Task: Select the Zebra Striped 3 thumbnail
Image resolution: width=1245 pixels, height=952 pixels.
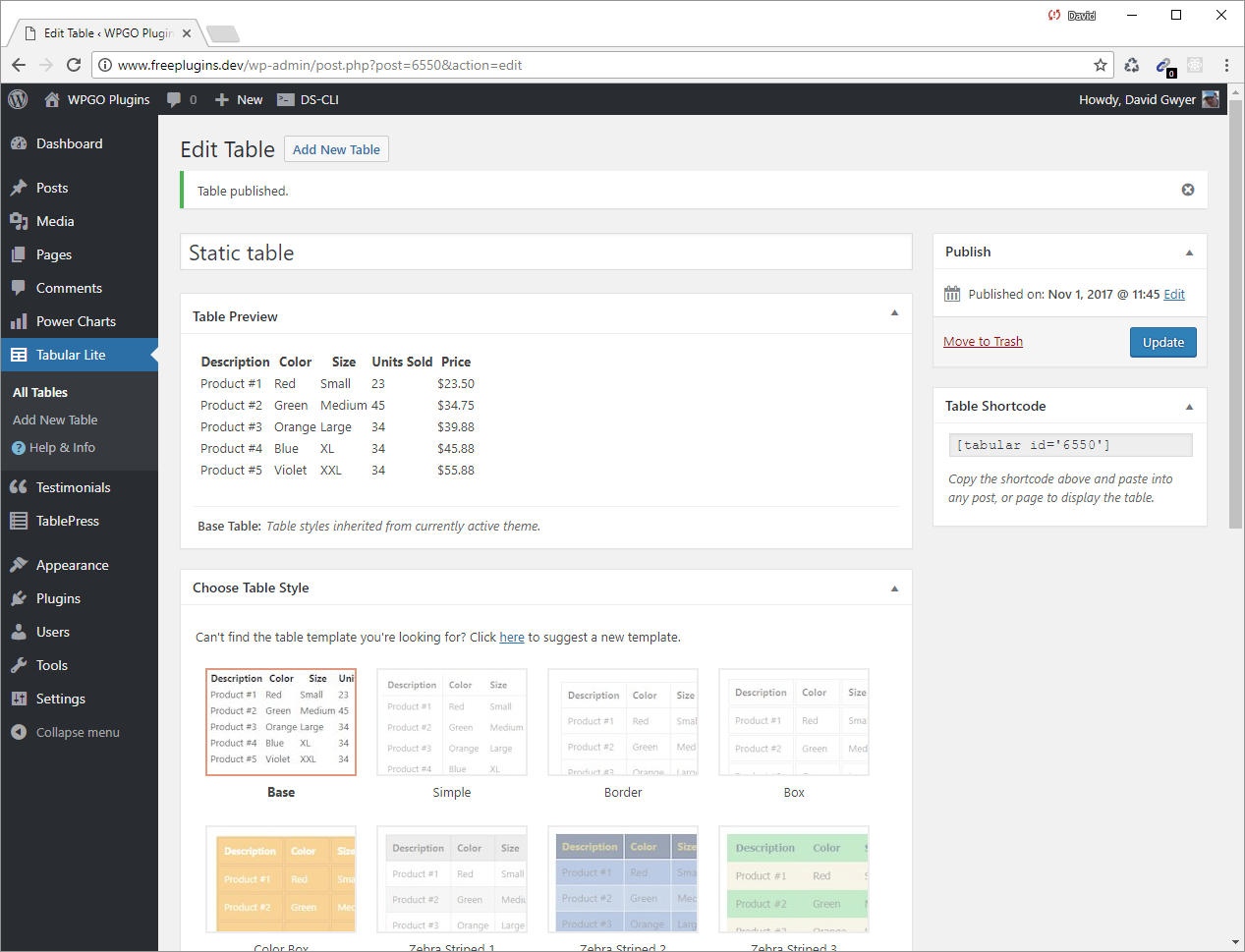Action: (794, 879)
